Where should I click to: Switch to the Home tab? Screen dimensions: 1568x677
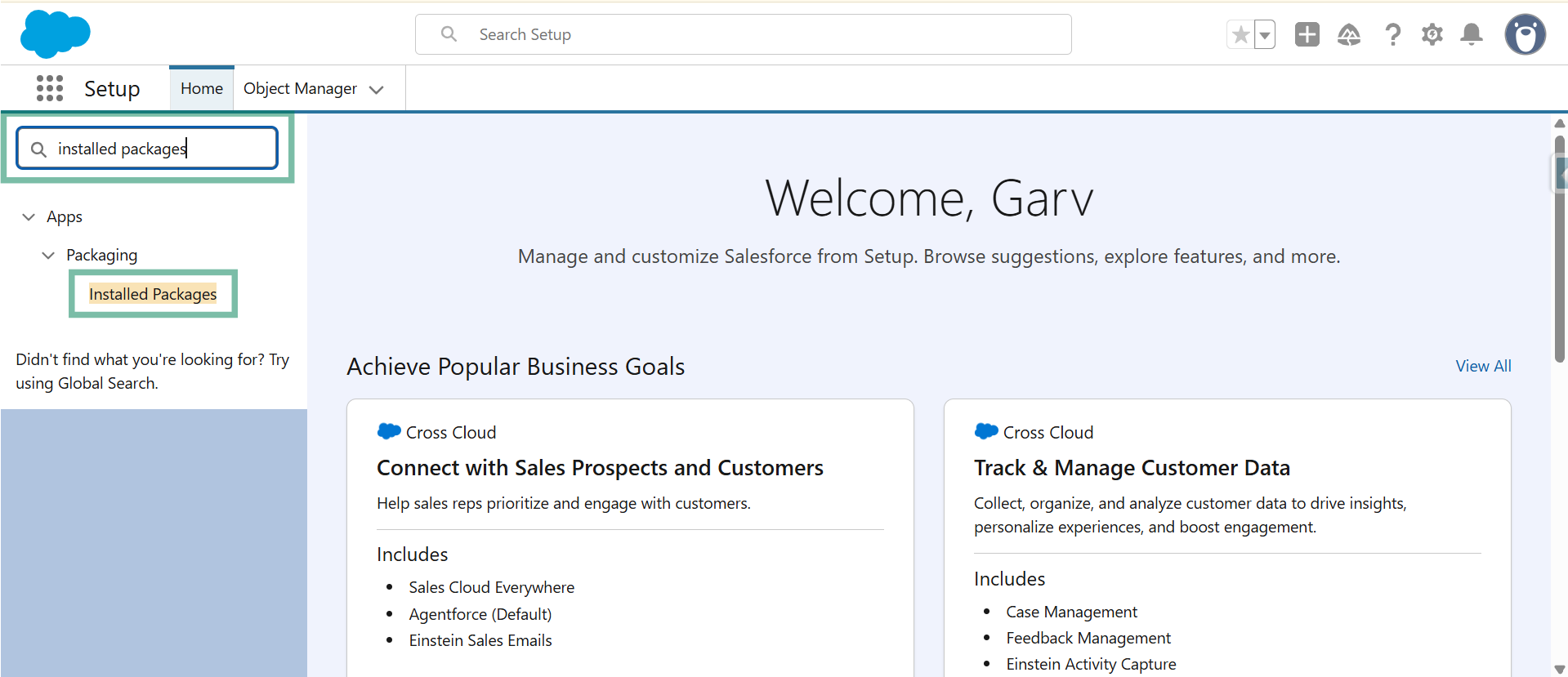tap(201, 88)
